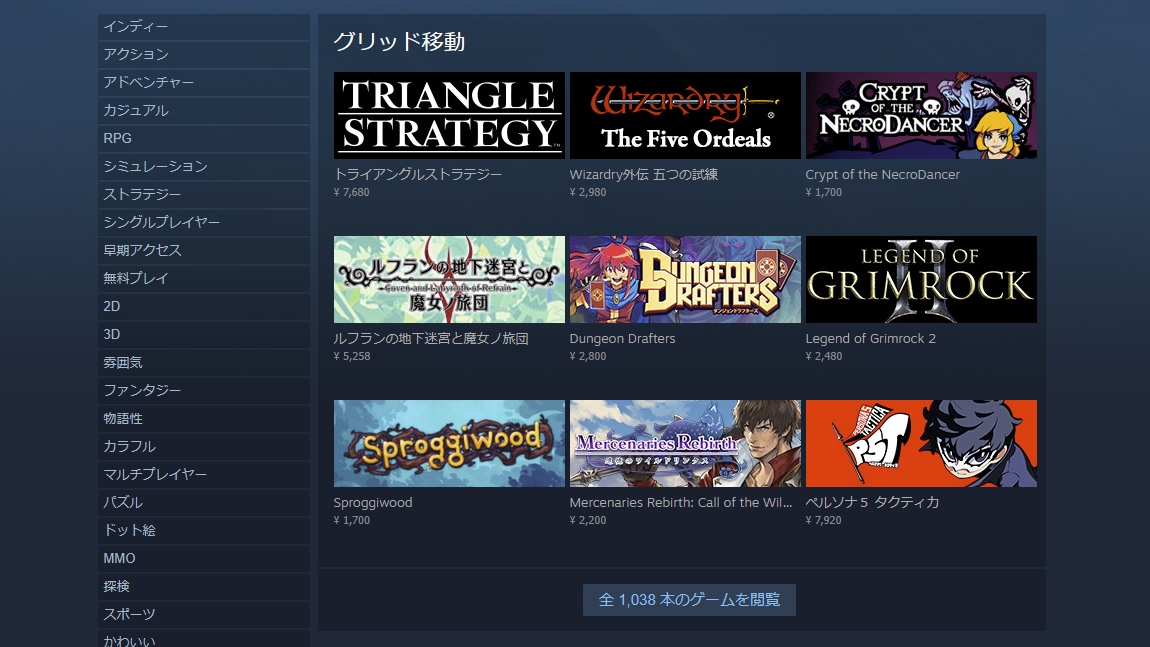Select the MMO tag in sidebar
1150x647 pixels.
click(204, 558)
